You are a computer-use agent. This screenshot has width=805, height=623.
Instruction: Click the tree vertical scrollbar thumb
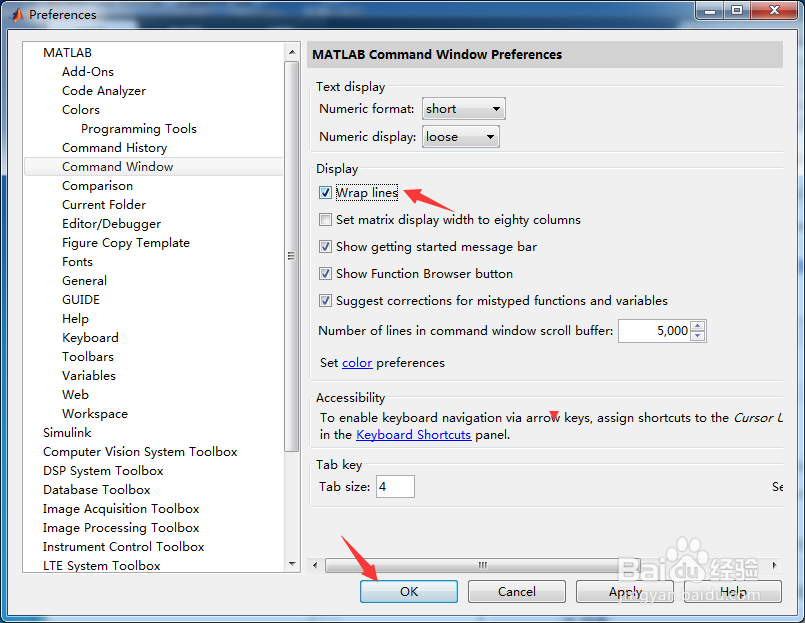[292, 256]
